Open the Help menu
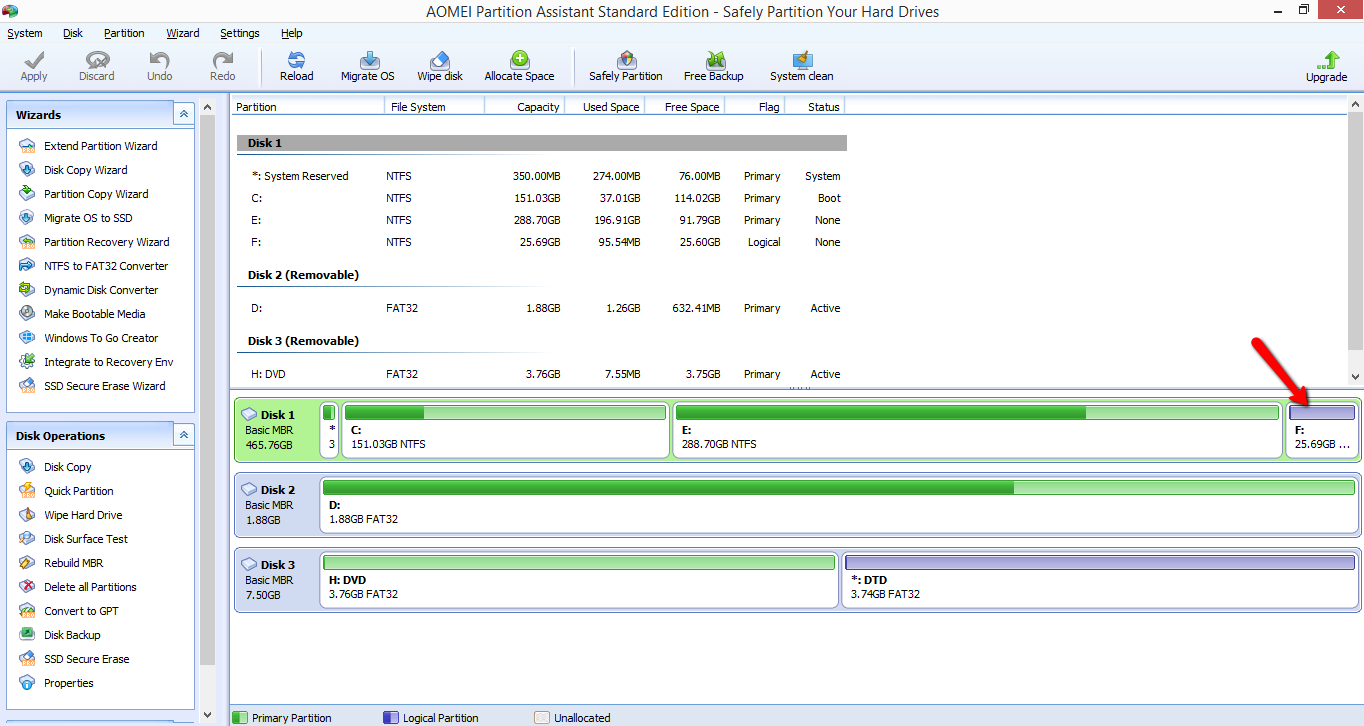The height and width of the screenshot is (726, 1364). (x=292, y=33)
